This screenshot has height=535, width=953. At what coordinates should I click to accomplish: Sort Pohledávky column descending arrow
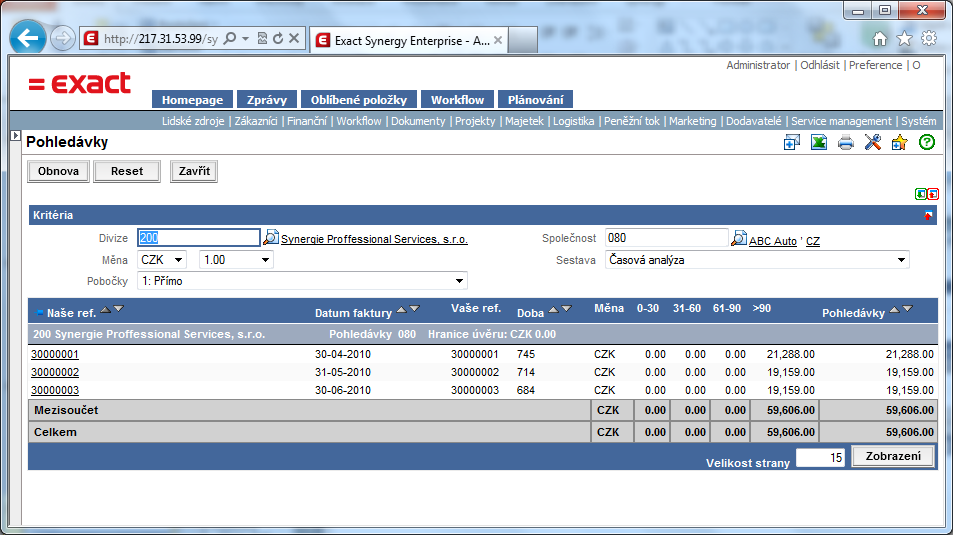(907, 309)
